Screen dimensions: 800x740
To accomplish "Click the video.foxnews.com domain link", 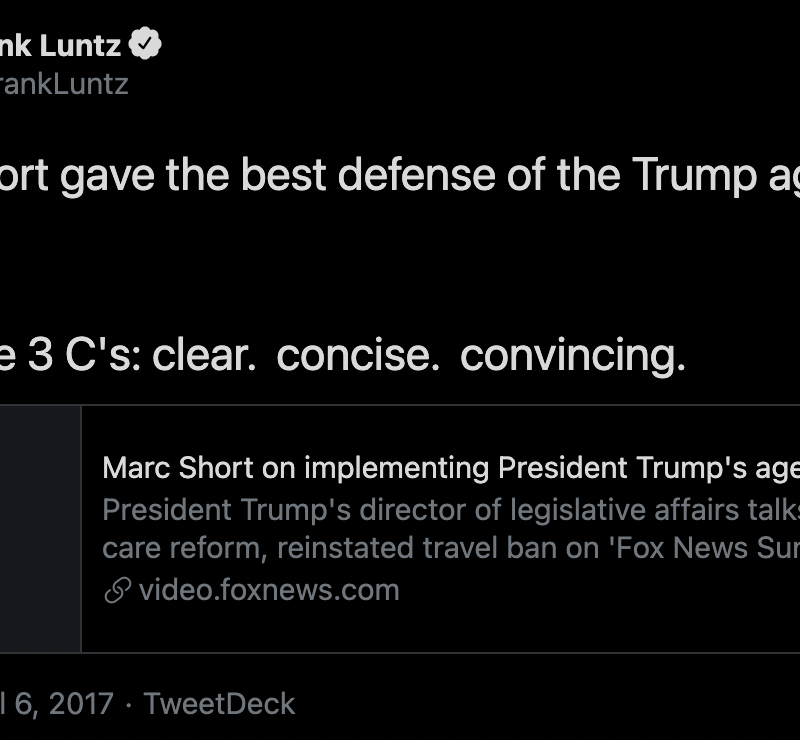I will [x=269, y=590].
